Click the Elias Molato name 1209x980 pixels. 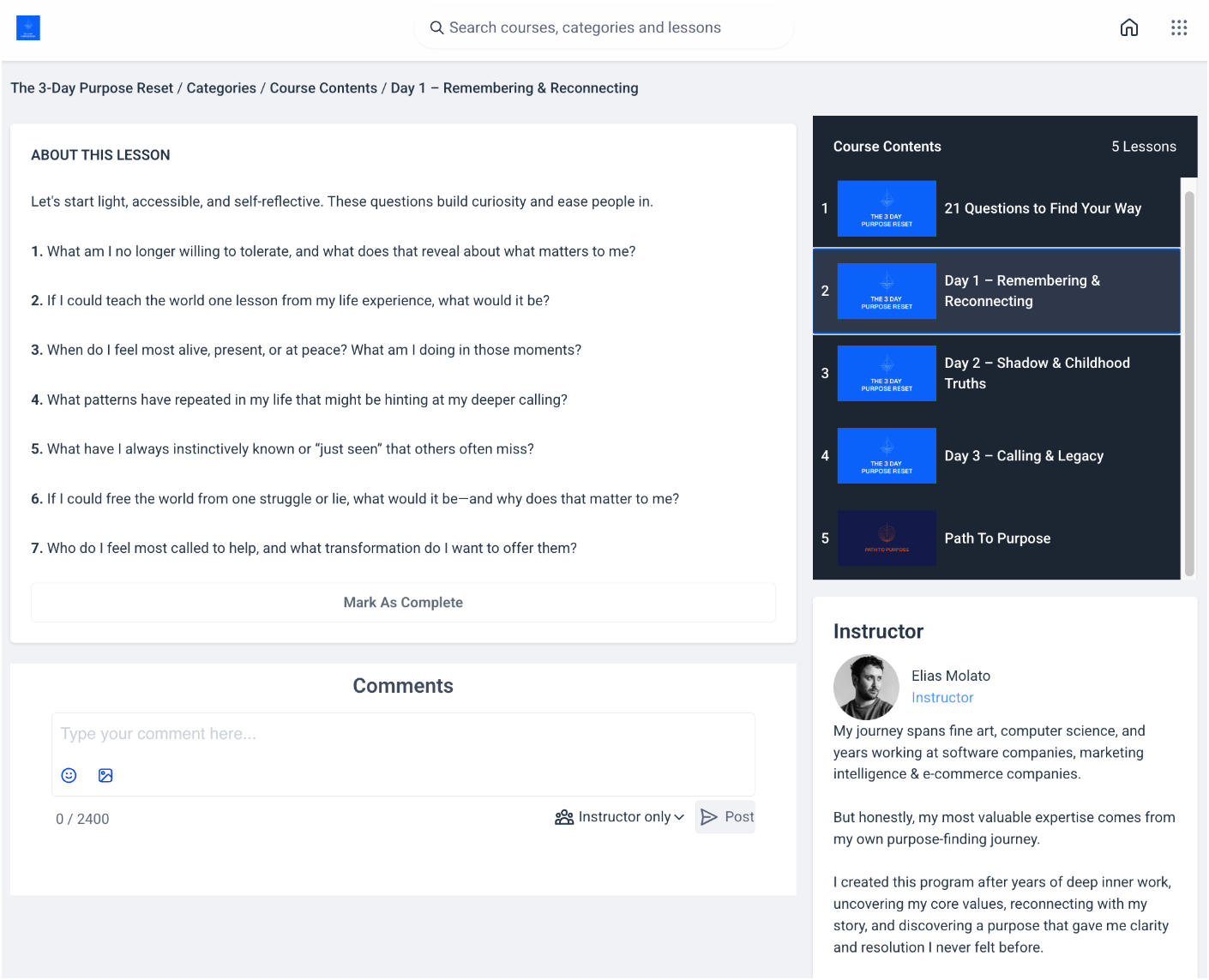point(951,676)
